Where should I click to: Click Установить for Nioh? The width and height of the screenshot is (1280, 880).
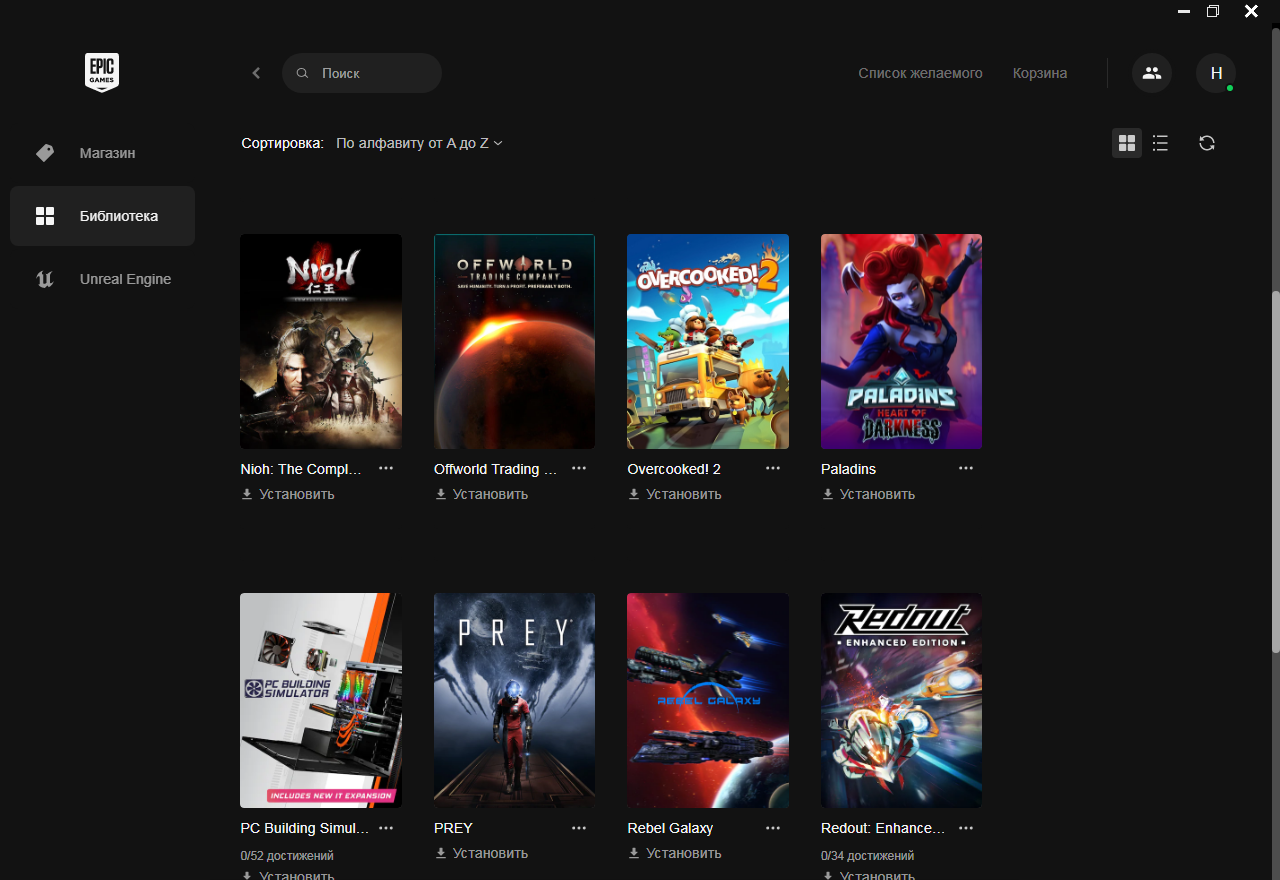pos(297,494)
